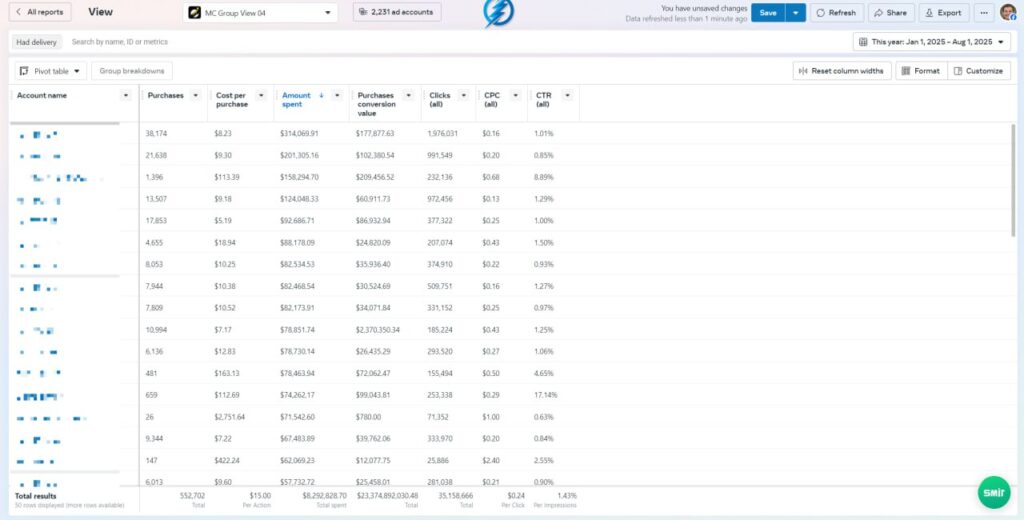The width and height of the screenshot is (1024, 520).
Task: Open the Purchases column menu arrow
Action: [x=195, y=95]
